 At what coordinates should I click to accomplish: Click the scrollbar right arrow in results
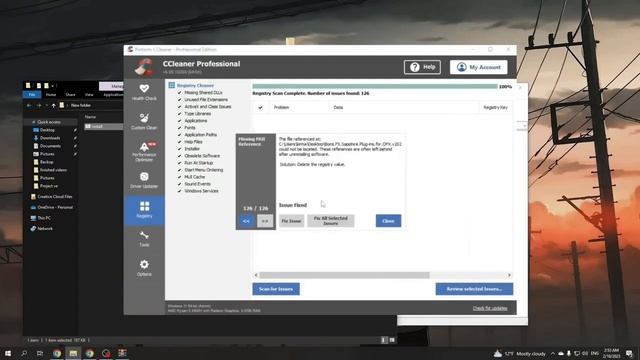(509, 275)
